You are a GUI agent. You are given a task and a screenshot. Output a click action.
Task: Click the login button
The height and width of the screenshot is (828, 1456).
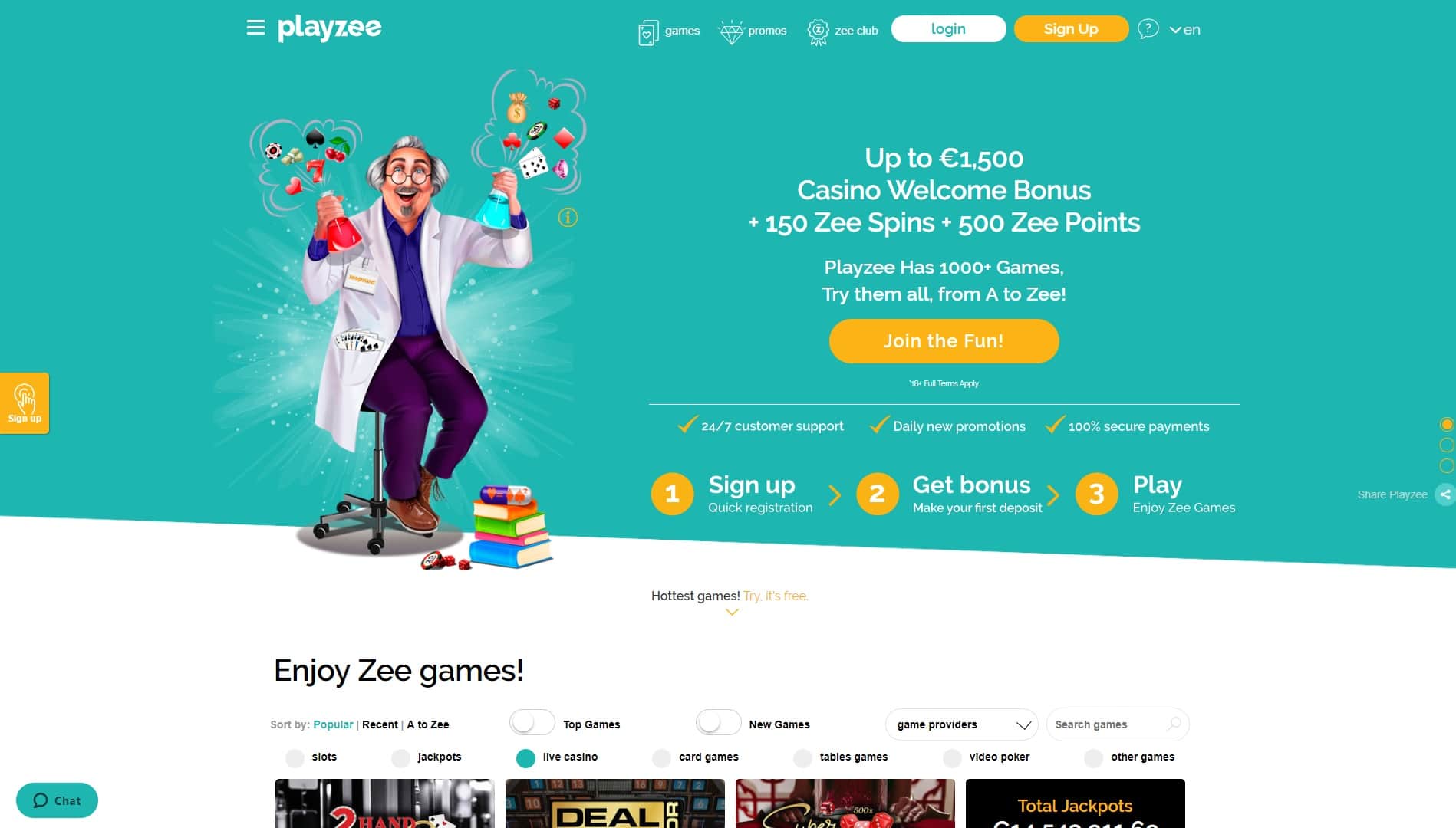coord(948,29)
